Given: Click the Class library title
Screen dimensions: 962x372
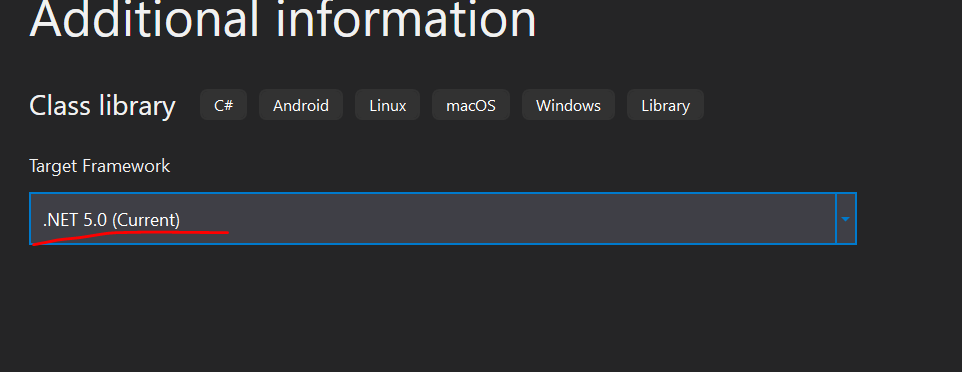Looking at the screenshot, I should pyautogui.click(x=102, y=106).
